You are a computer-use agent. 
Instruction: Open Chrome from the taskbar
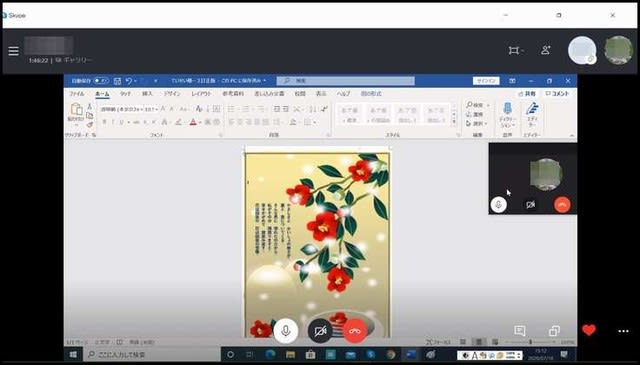[x=391, y=354]
